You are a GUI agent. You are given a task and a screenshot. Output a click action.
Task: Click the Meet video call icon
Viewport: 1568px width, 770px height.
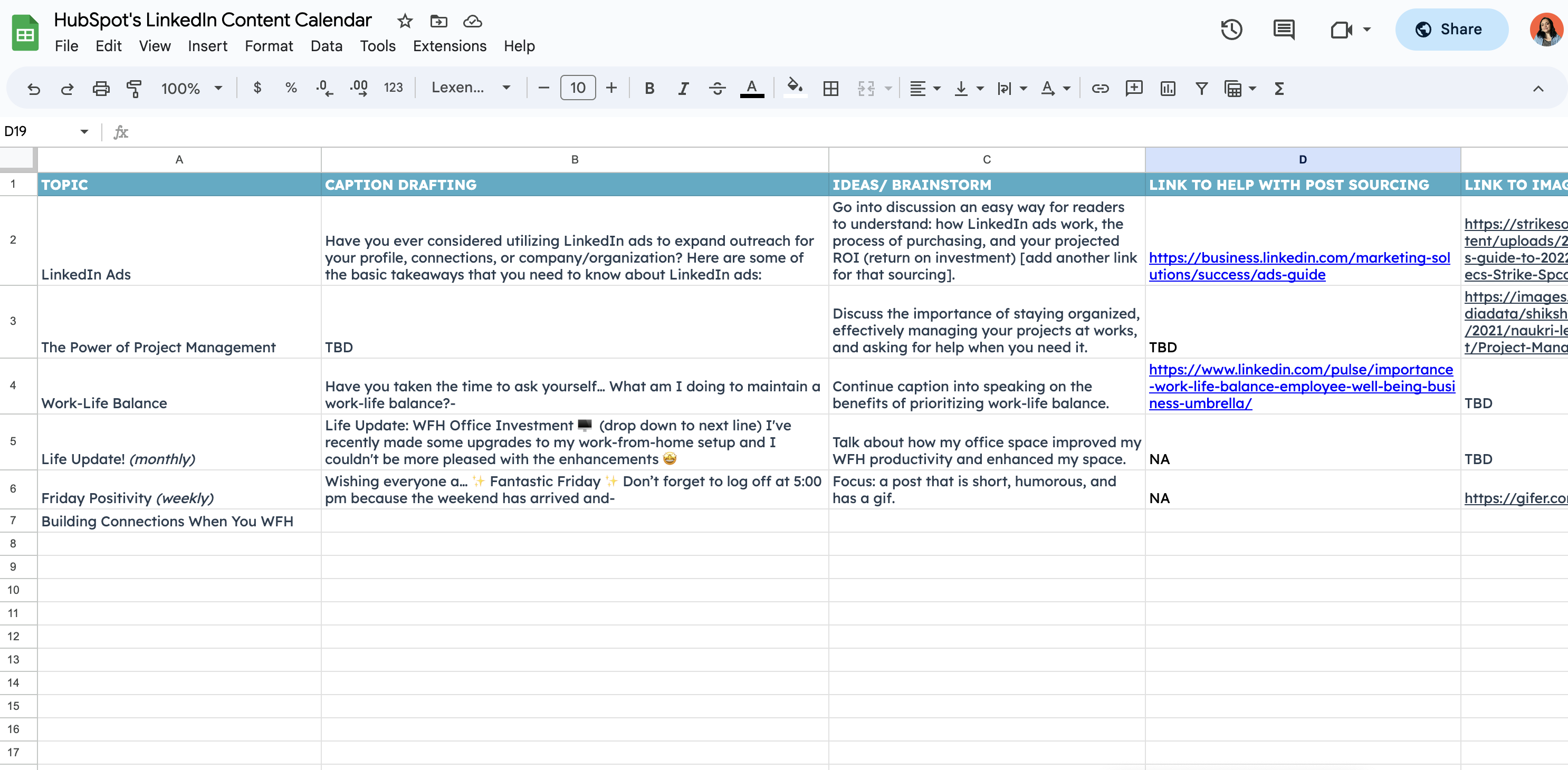tap(1341, 29)
